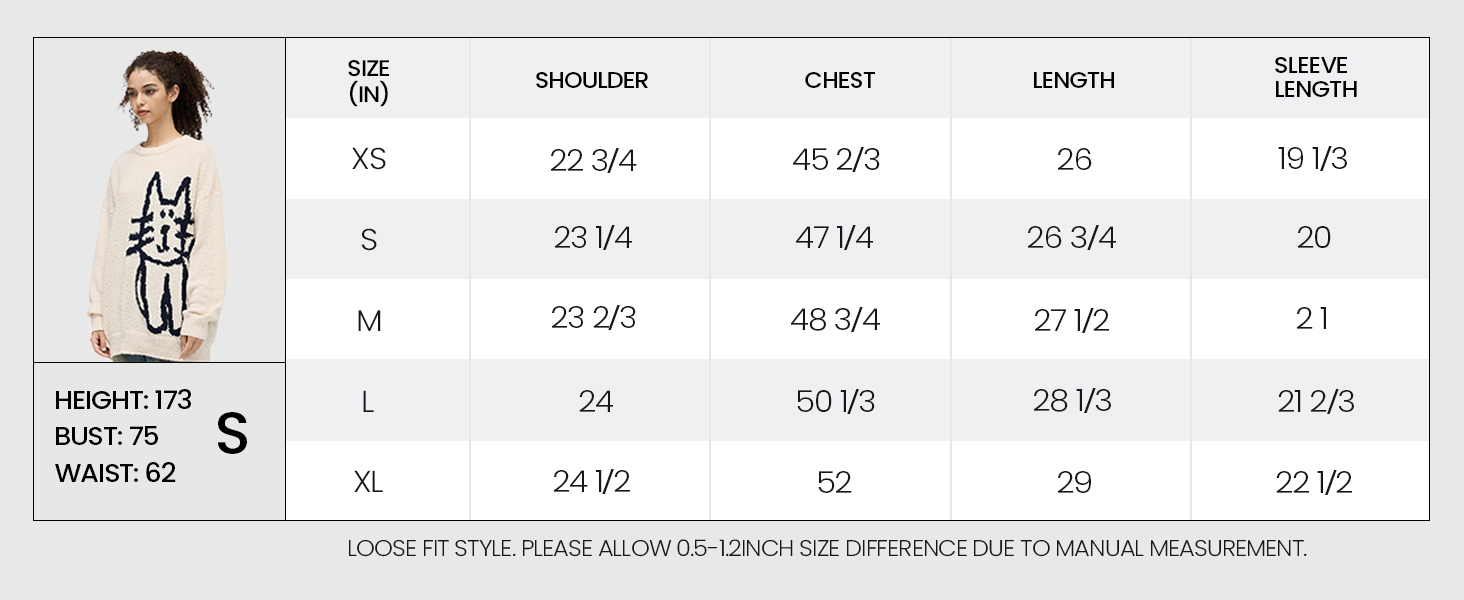1464x600 pixels.
Task: Click the XL chest value 52
Action: 833,482
